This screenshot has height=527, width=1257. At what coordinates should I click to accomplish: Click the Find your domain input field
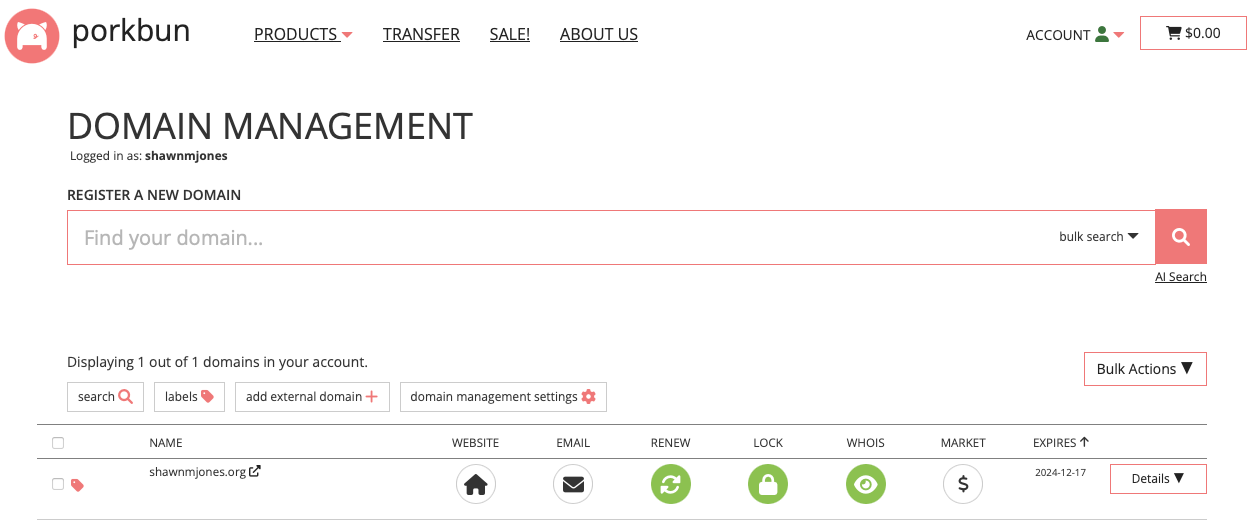tap(560, 237)
